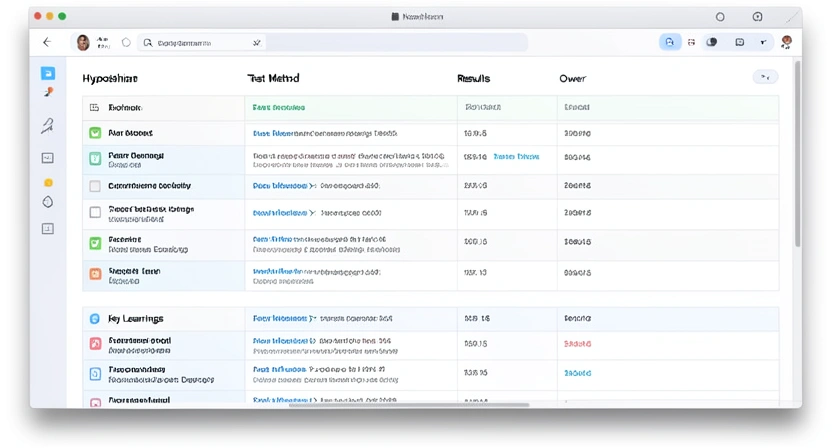Toggle green checkbox in row just below header row

coord(95,133)
